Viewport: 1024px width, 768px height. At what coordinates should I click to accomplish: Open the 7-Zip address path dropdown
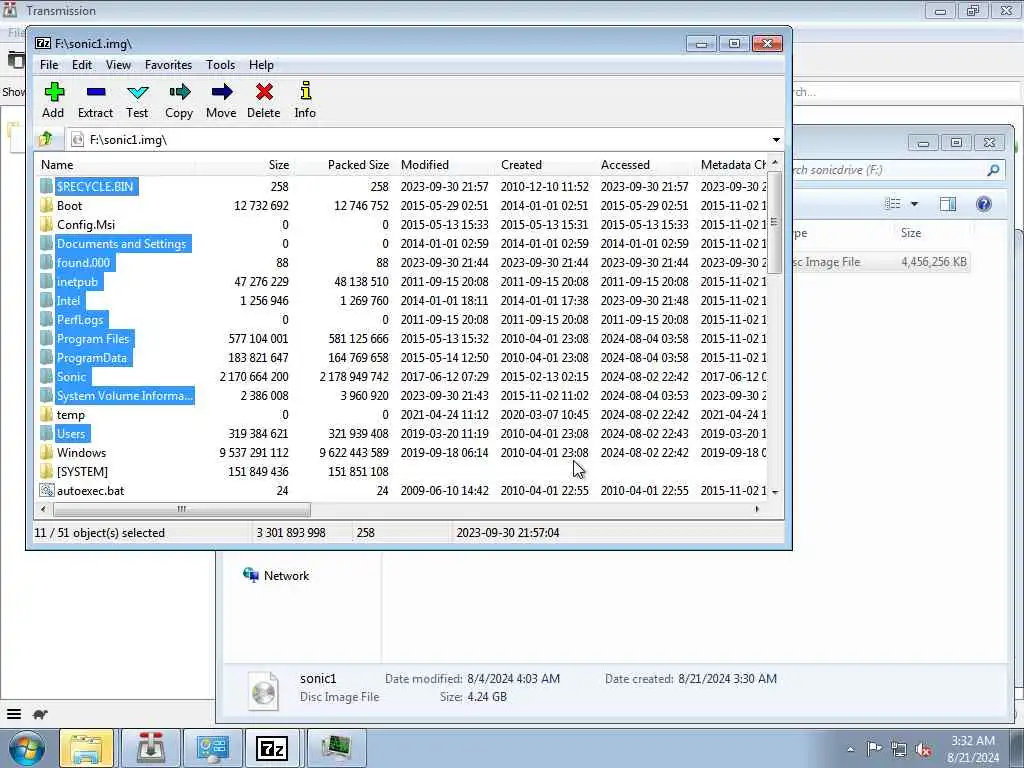pyautogui.click(x=776, y=139)
